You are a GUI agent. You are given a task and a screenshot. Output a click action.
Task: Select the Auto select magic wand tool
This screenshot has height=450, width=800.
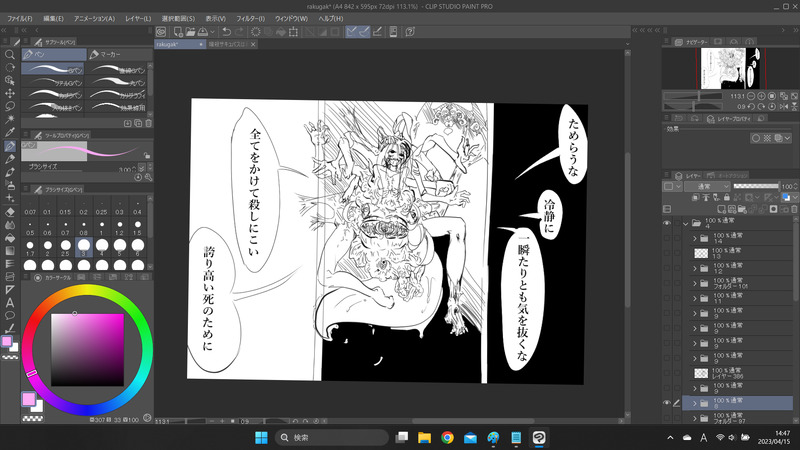point(9,119)
